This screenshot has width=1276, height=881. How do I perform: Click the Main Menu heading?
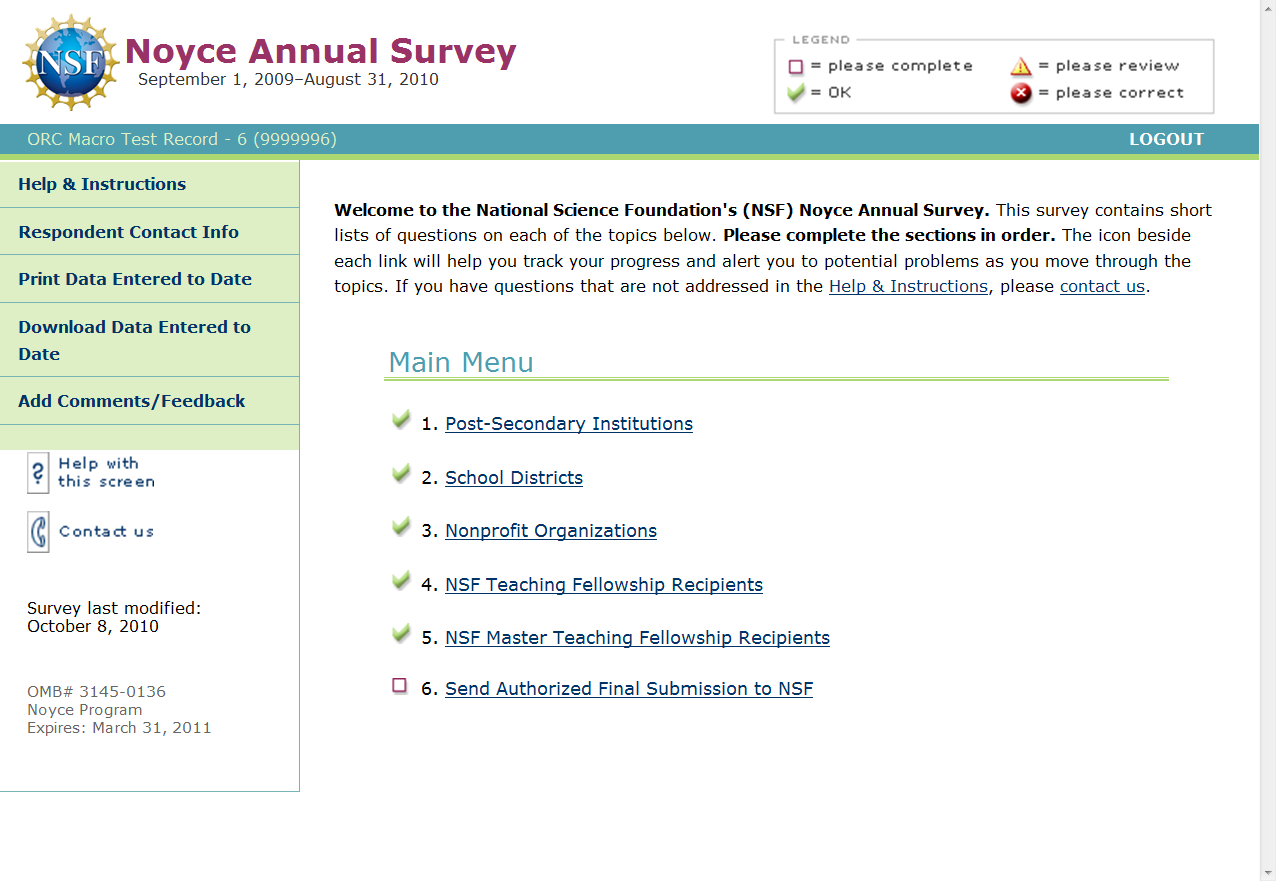coord(461,362)
